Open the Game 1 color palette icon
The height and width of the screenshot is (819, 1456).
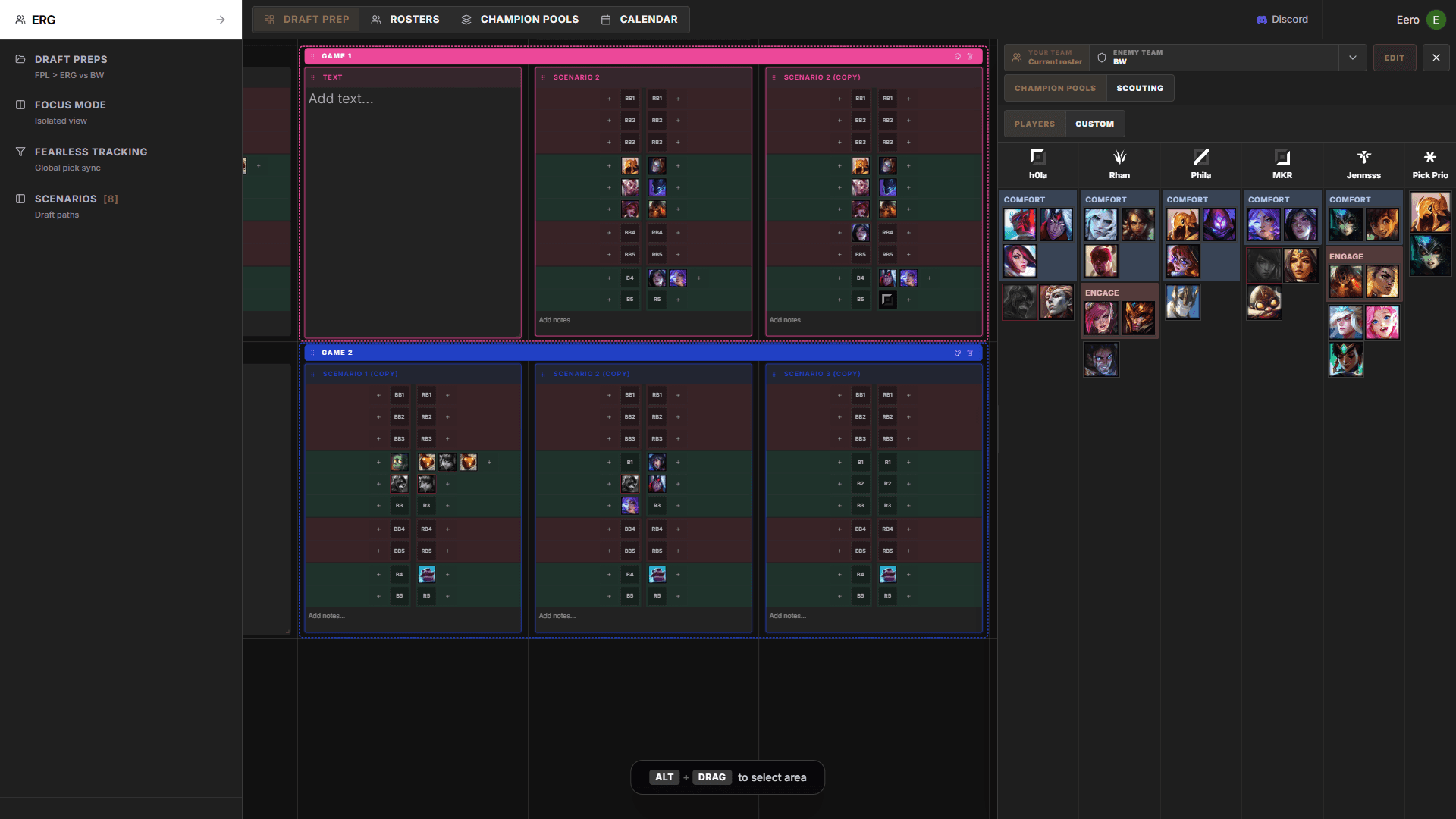coord(957,56)
